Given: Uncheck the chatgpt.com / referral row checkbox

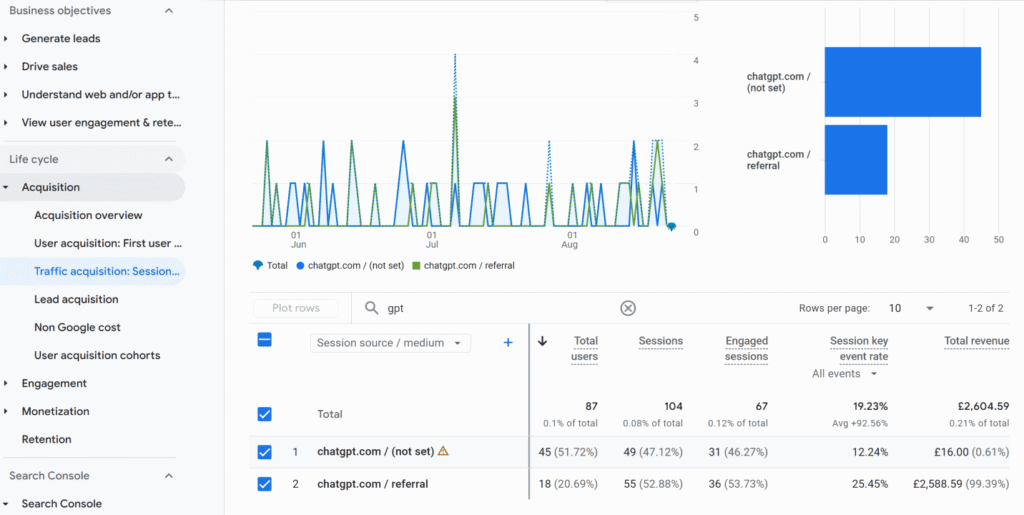Looking at the screenshot, I should coord(264,484).
